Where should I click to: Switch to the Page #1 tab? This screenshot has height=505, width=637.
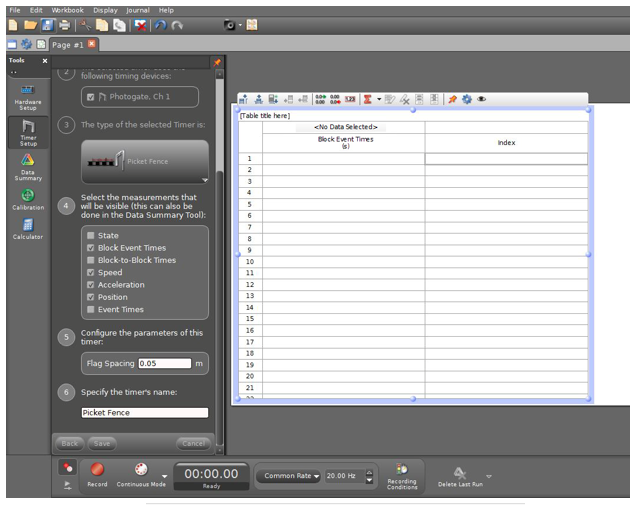point(68,44)
